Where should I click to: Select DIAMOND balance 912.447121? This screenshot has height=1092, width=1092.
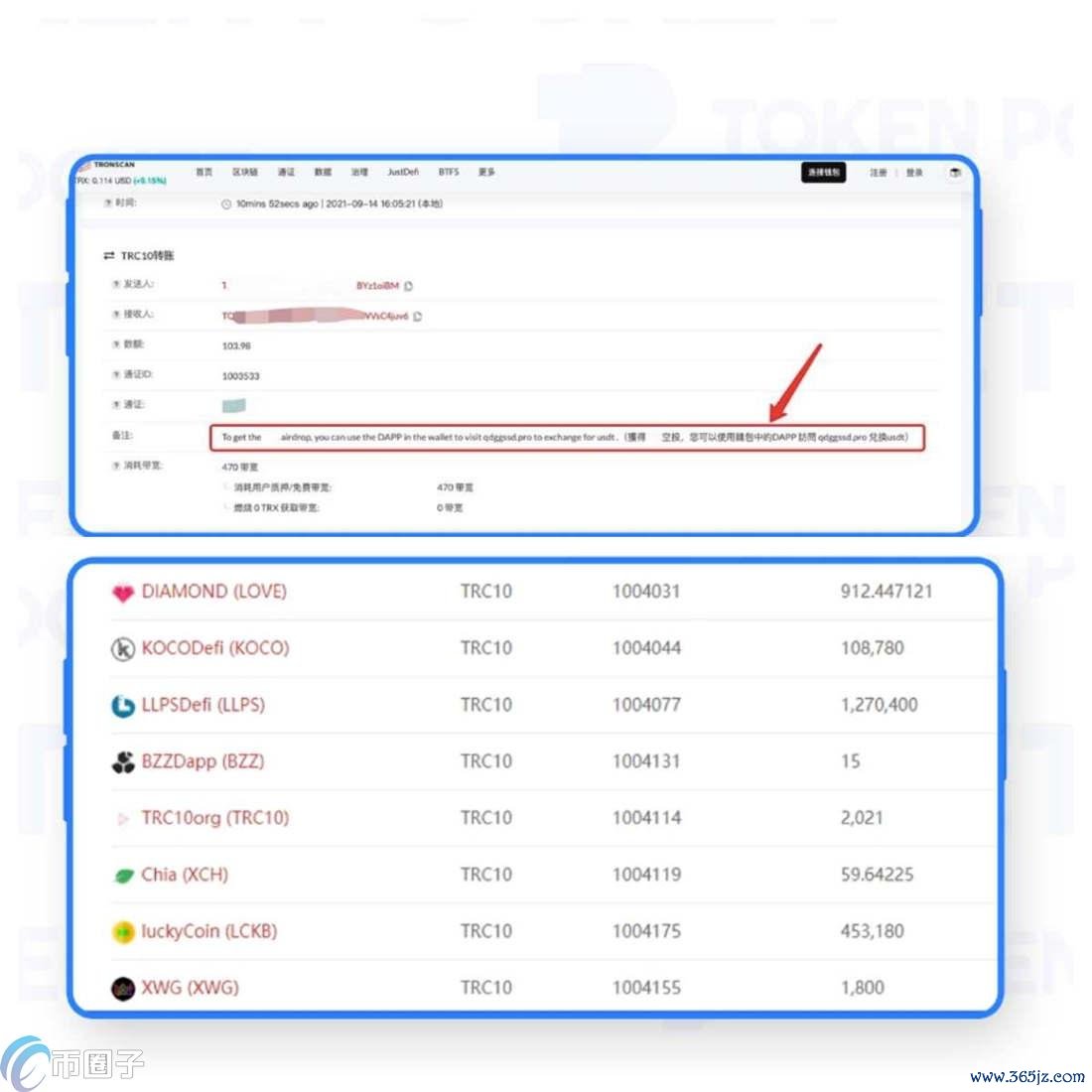tap(886, 592)
